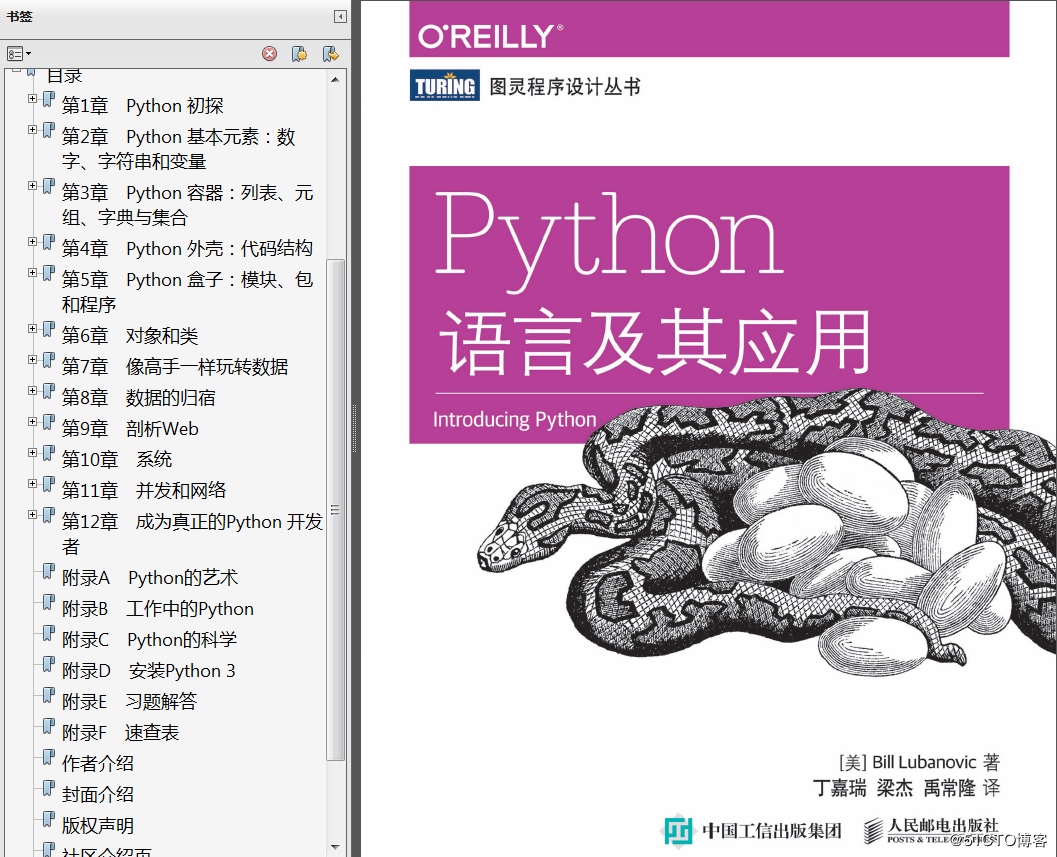
Task: Go to 第4章 Python 外壳：代码结构
Action: [187, 249]
